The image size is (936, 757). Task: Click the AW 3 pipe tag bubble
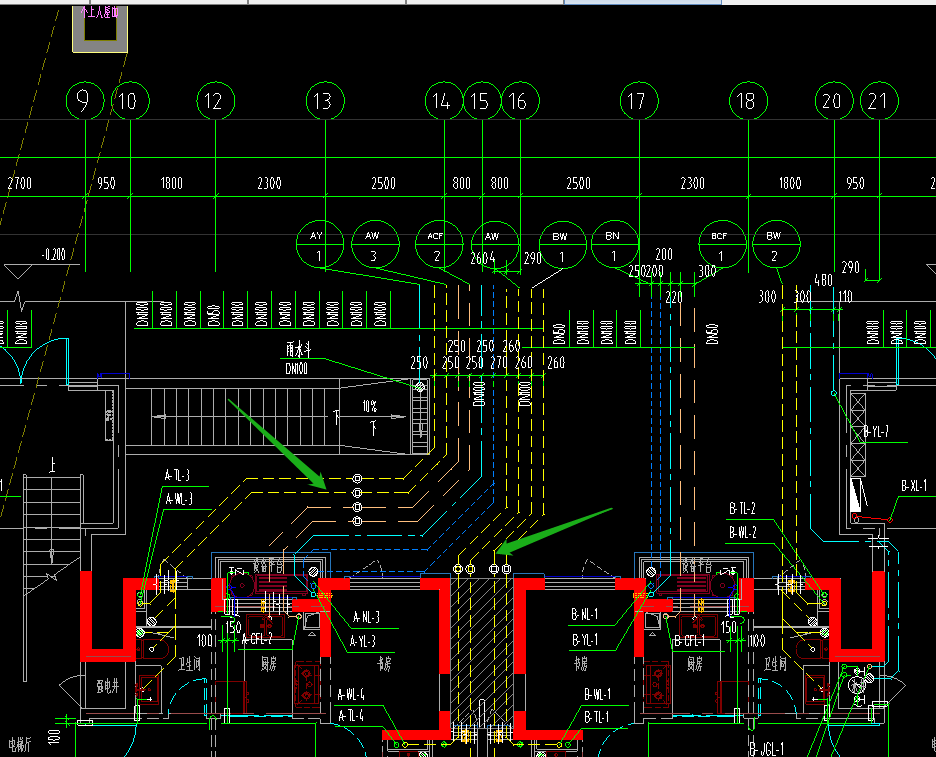point(375,245)
